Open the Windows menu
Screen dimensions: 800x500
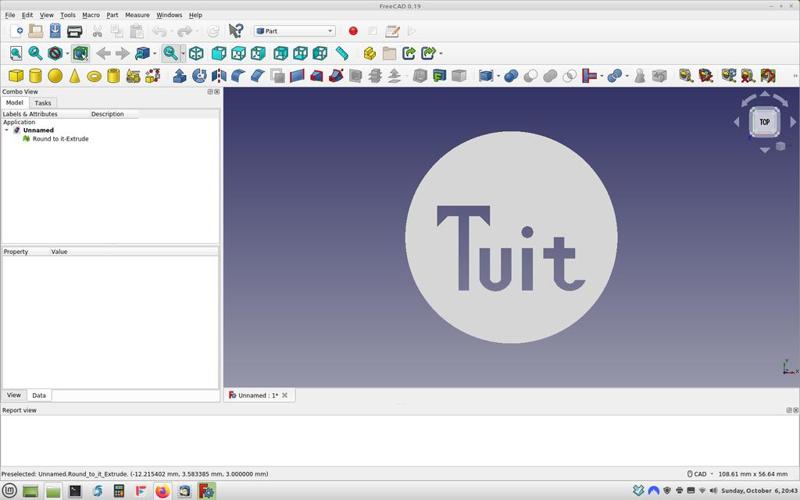[x=169, y=15]
